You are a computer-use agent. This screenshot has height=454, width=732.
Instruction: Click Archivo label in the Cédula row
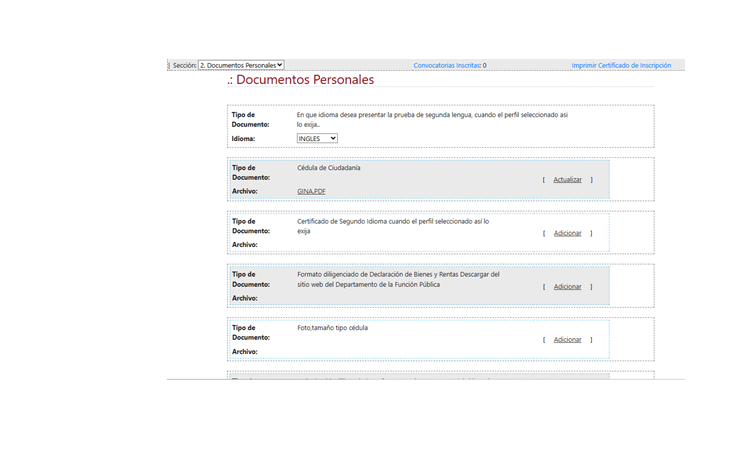pyautogui.click(x=245, y=191)
